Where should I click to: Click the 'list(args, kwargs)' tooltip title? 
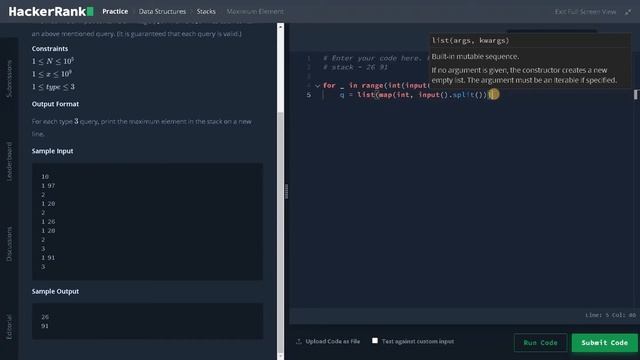(470, 40)
